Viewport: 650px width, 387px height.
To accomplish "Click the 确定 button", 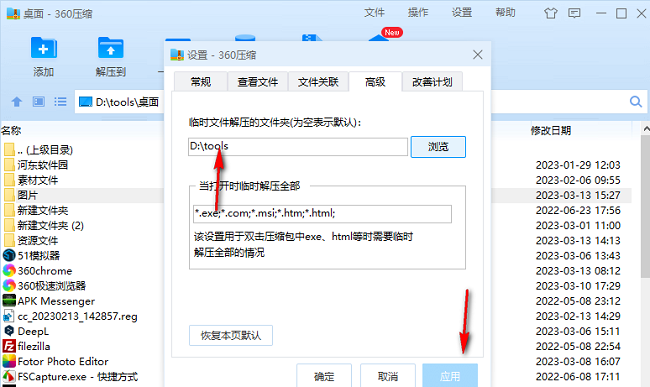I will point(324,376).
